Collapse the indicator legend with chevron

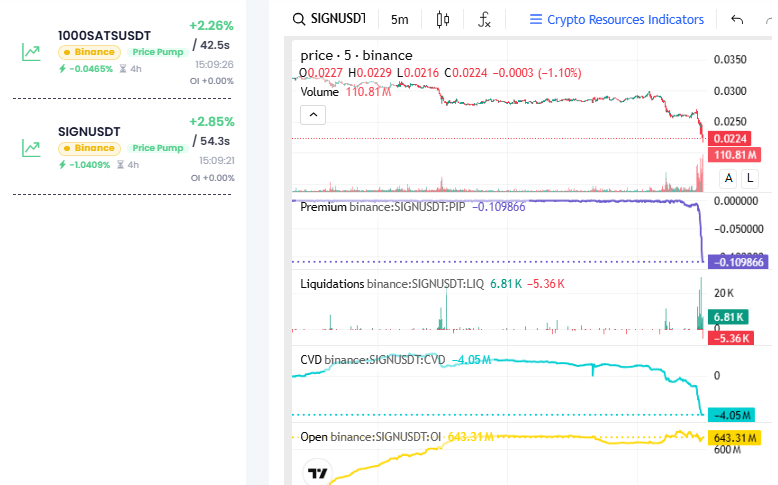pos(313,115)
